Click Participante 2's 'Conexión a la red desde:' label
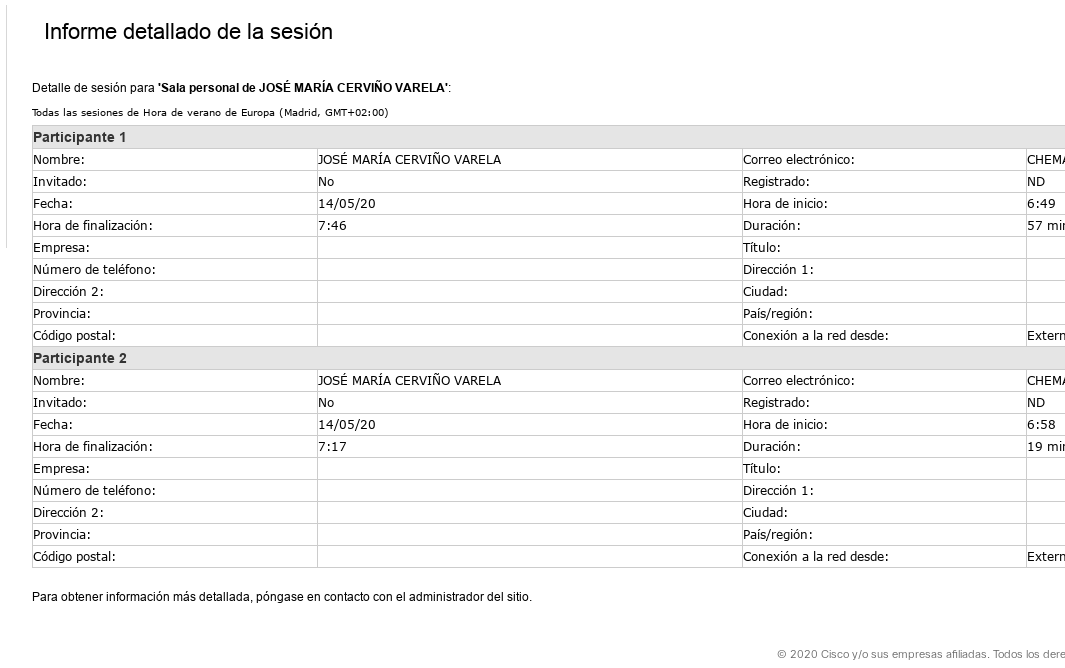This screenshot has height=668, width=1065. point(815,557)
